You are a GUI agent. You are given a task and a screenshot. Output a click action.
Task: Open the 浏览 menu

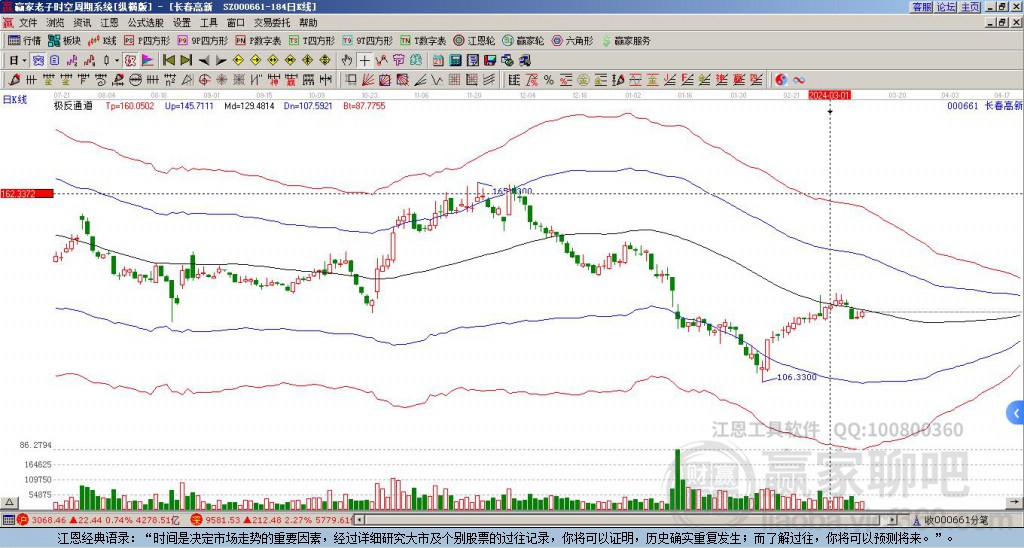coord(56,23)
